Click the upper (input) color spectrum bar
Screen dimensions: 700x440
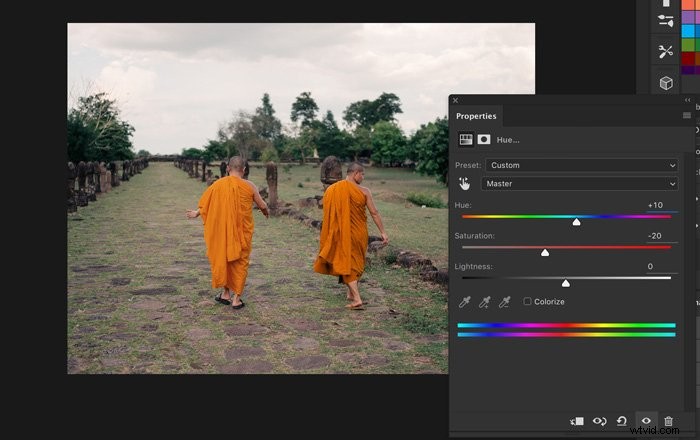[567, 325]
